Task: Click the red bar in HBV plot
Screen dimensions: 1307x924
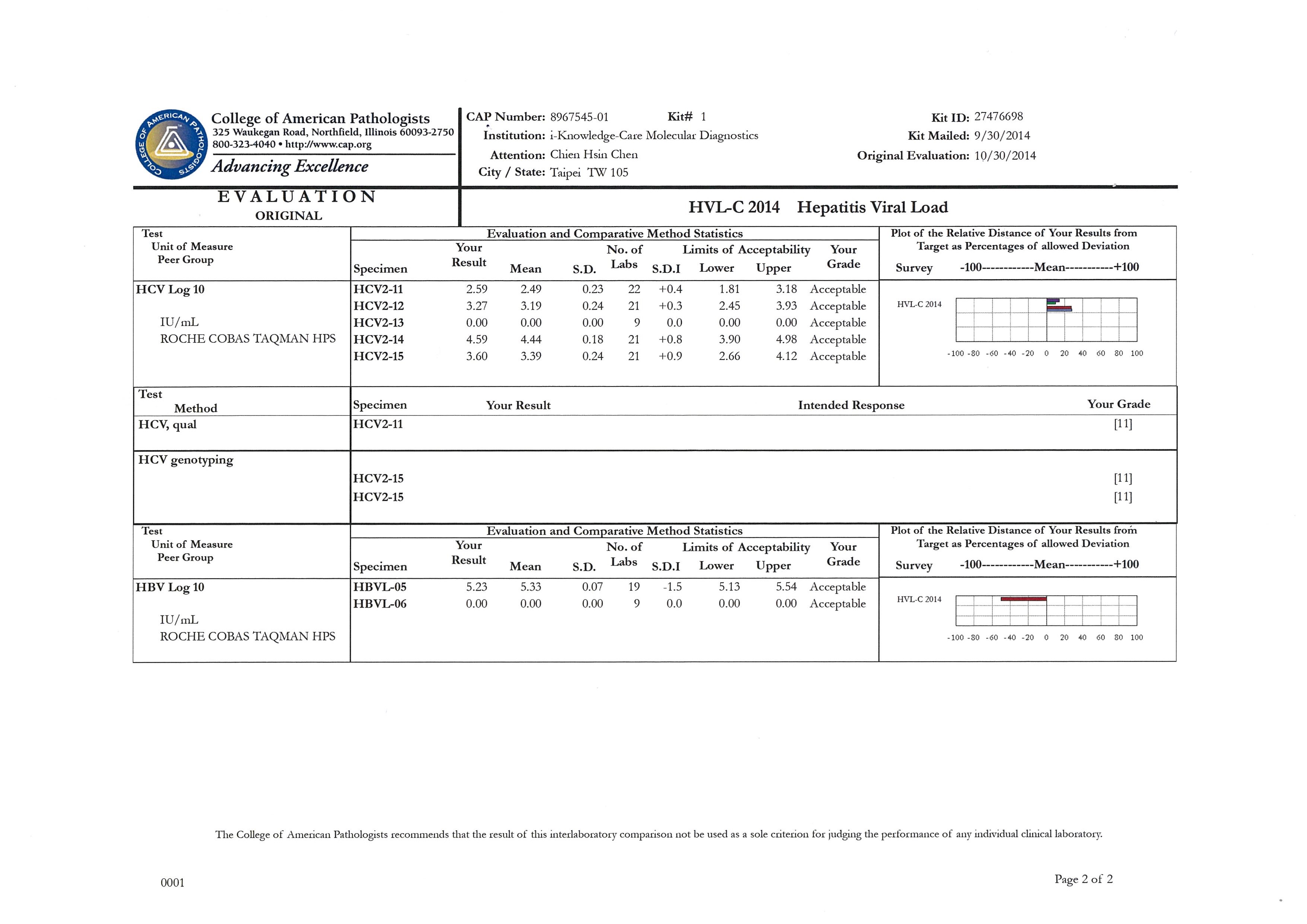Action: [1024, 599]
